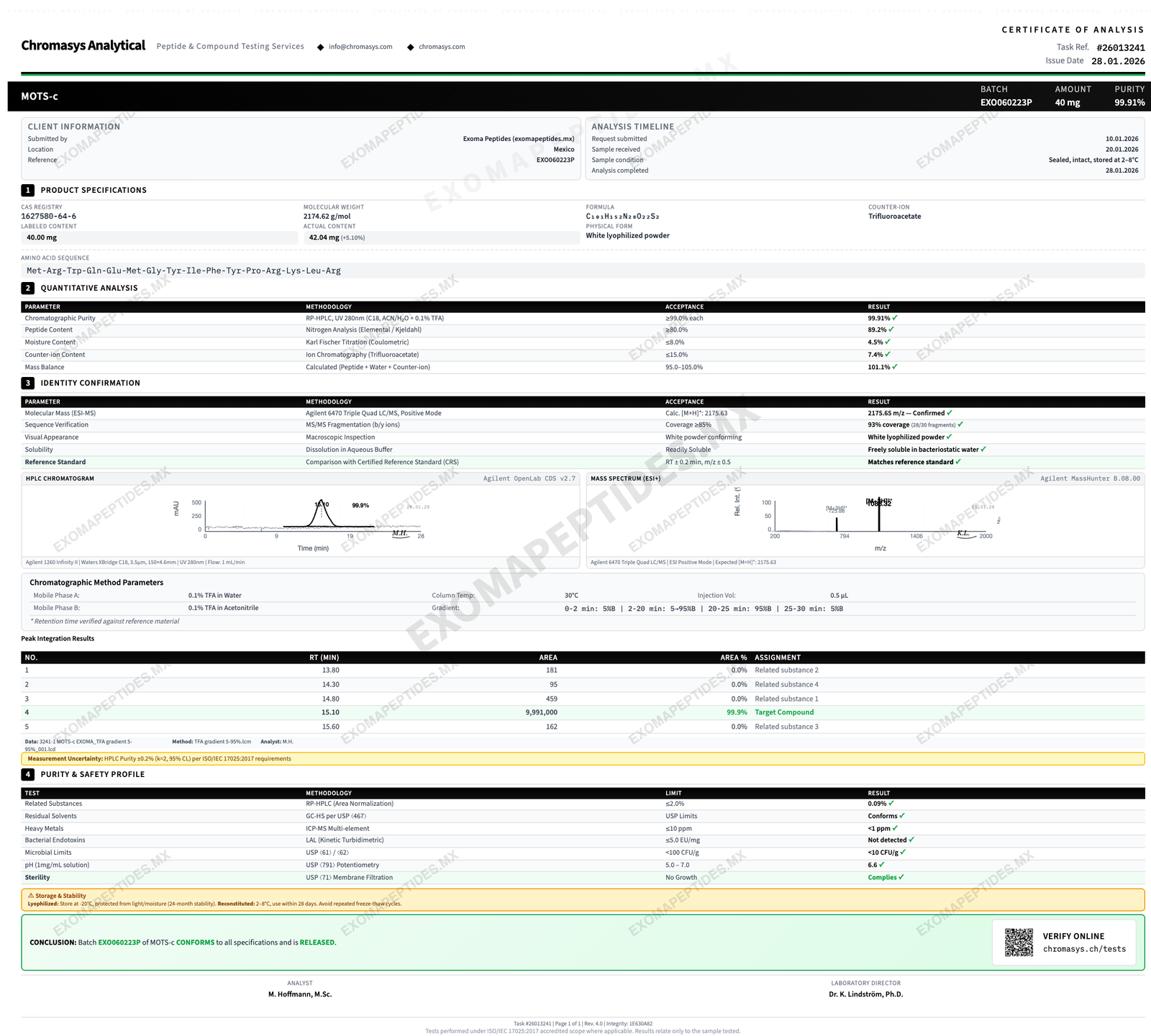The image size is (1151, 1036).
Task: Select the number 3 badge for Identity Confirmation
Action: click(27, 383)
